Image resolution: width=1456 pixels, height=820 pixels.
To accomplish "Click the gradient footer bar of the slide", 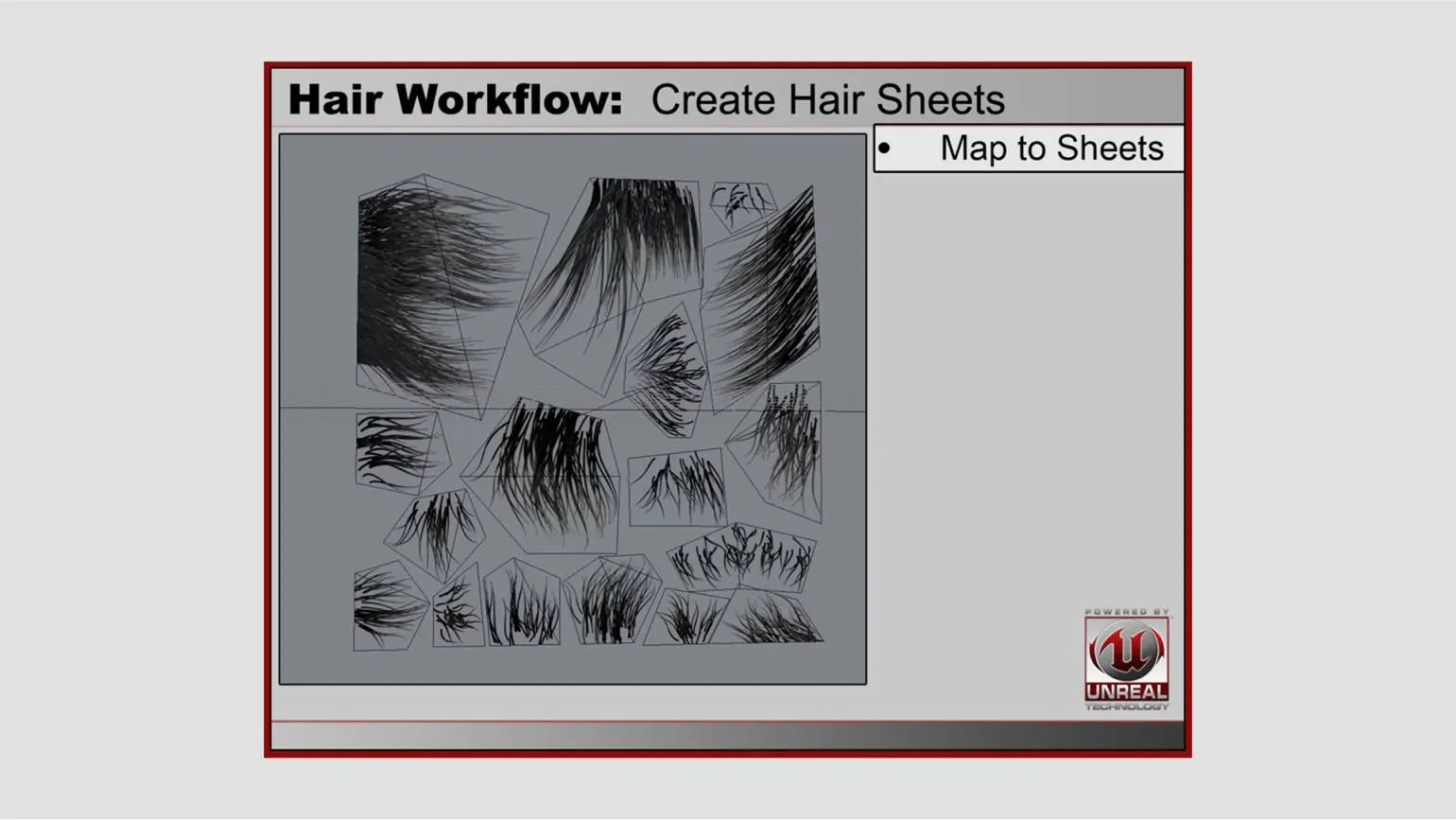I will click(x=726, y=736).
